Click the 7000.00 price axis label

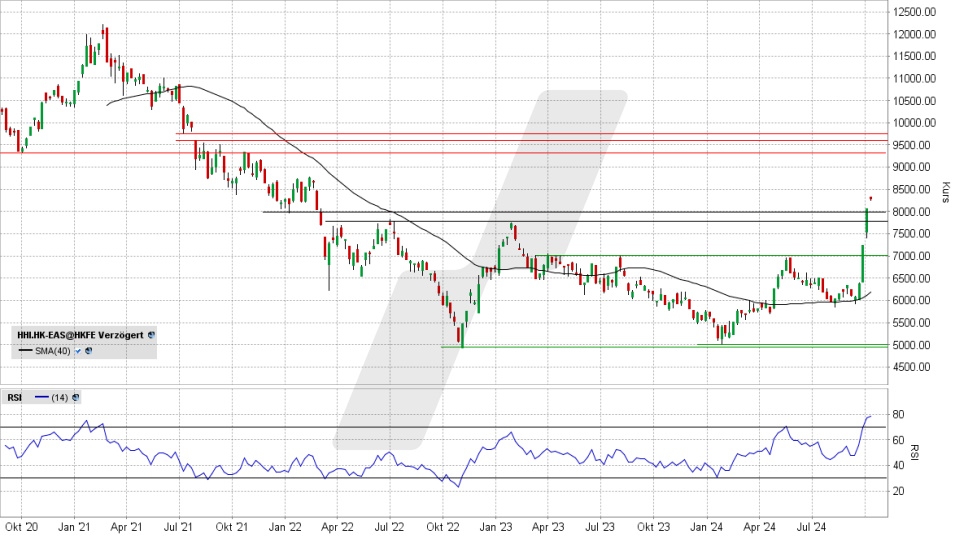pos(912,256)
